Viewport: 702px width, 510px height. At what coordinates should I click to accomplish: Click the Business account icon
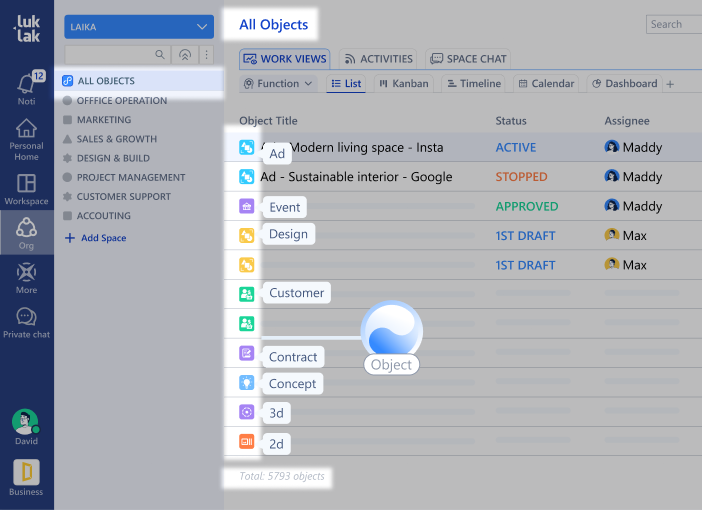(26, 472)
